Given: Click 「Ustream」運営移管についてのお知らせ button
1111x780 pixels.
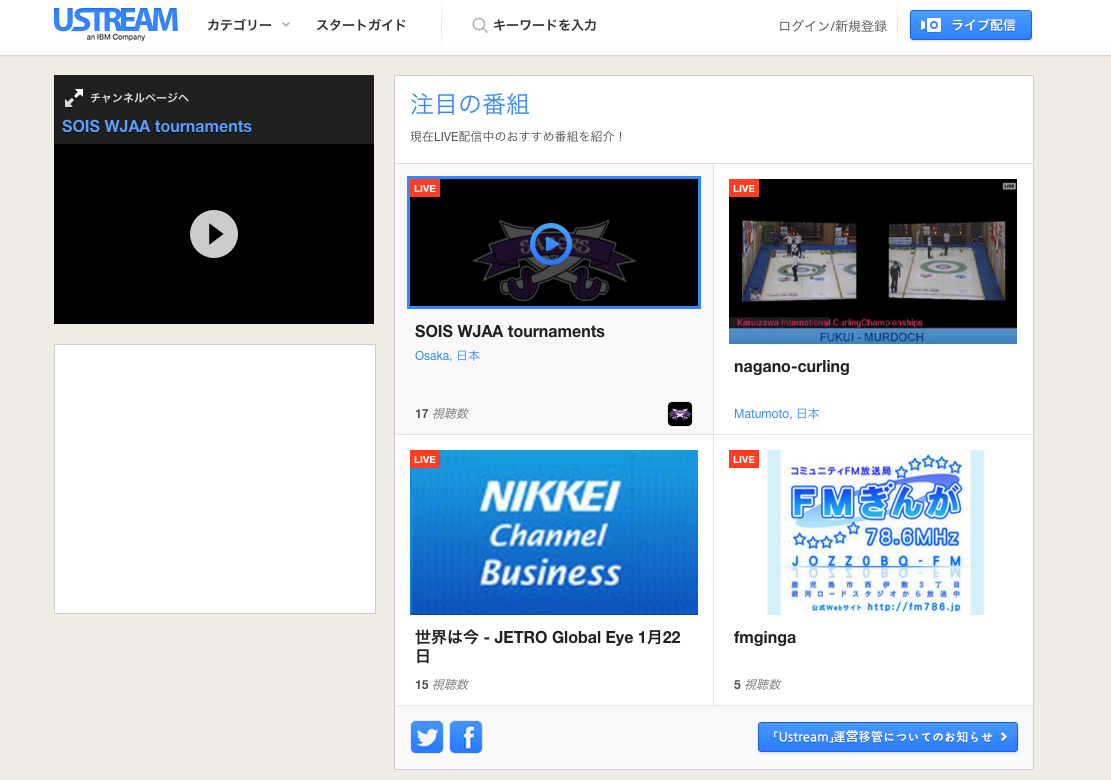Looking at the screenshot, I should pos(888,737).
